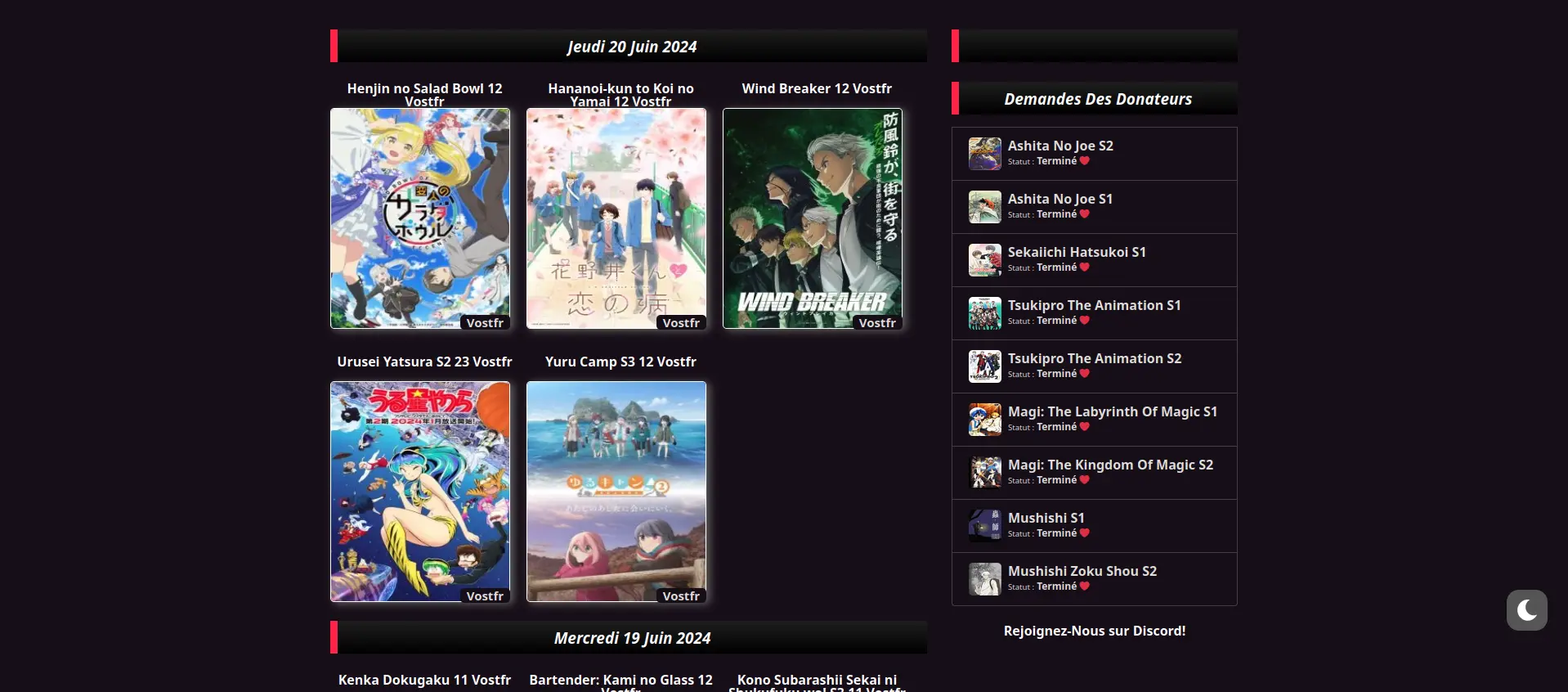
Task: Click the heart icon beside Tsukipro Animation S1
Action: pos(1085,321)
